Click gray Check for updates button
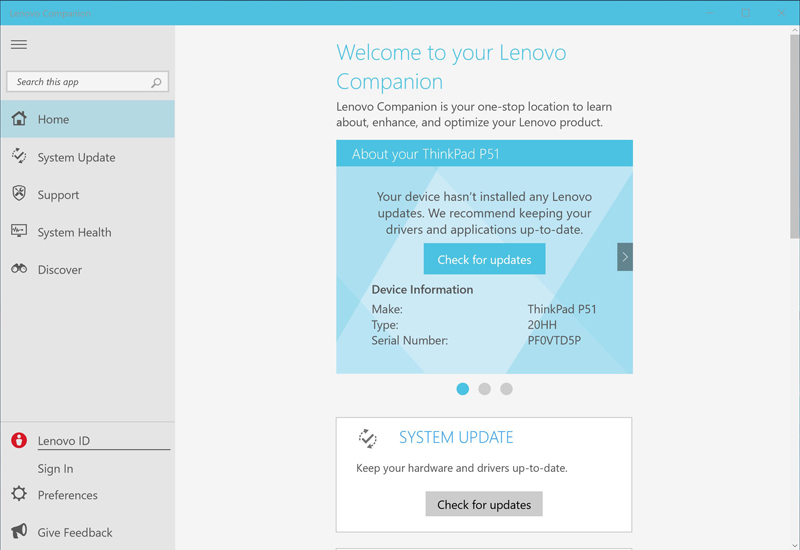 point(484,504)
